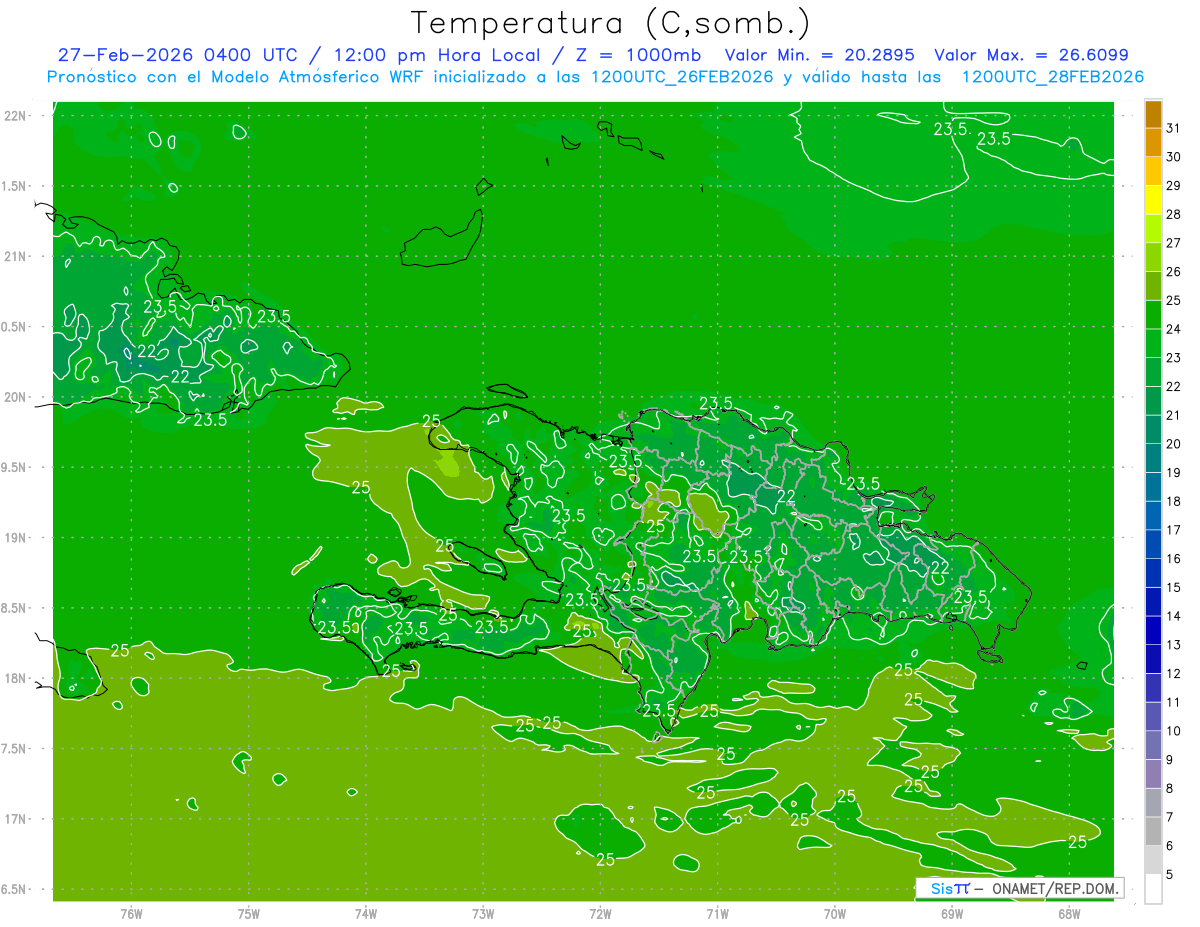Click the teal swatch between 19 and 20
The height and width of the screenshot is (927, 1200).
[x=1153, y=458]
